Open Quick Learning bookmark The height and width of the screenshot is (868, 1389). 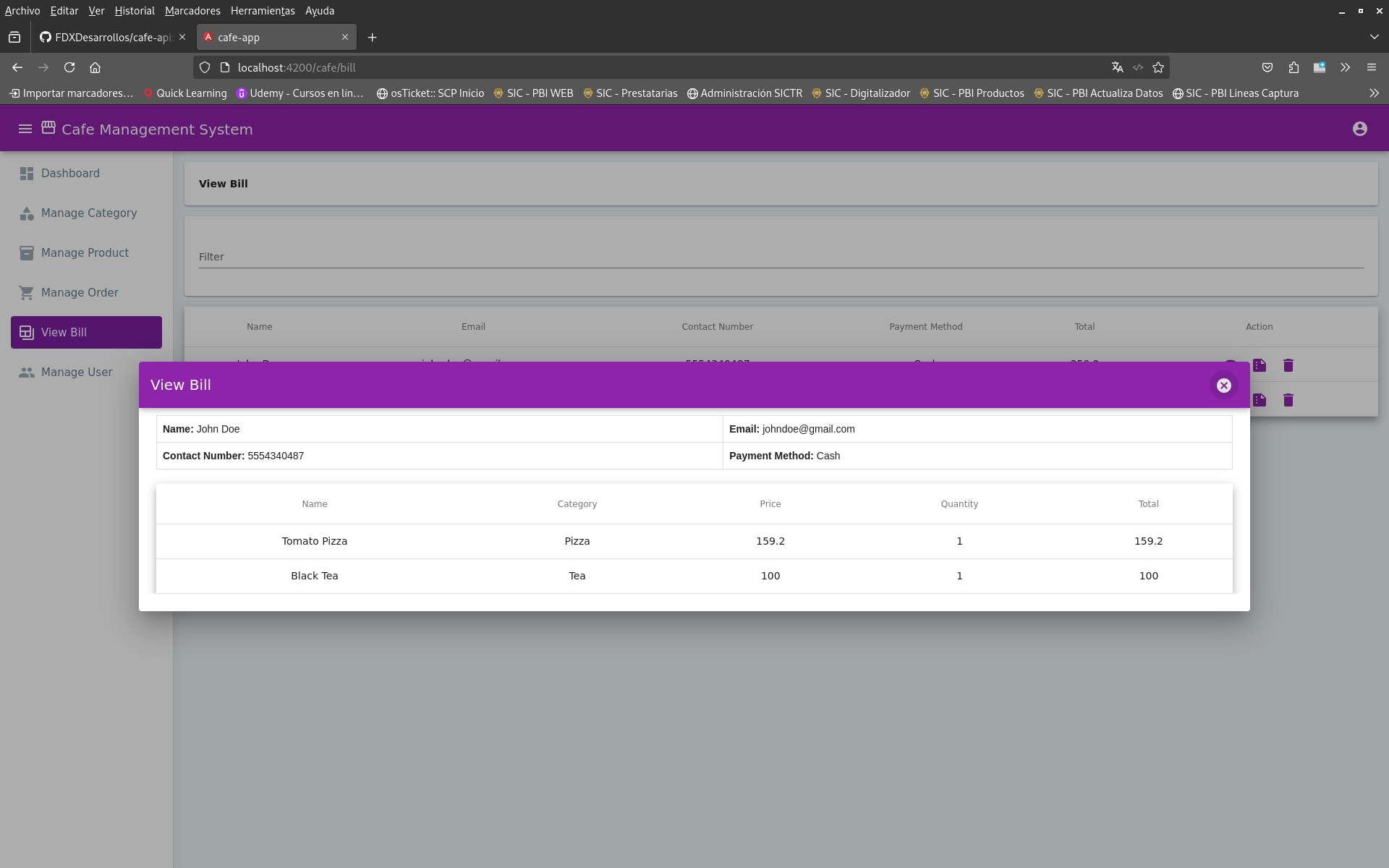[x=185, y=93]
